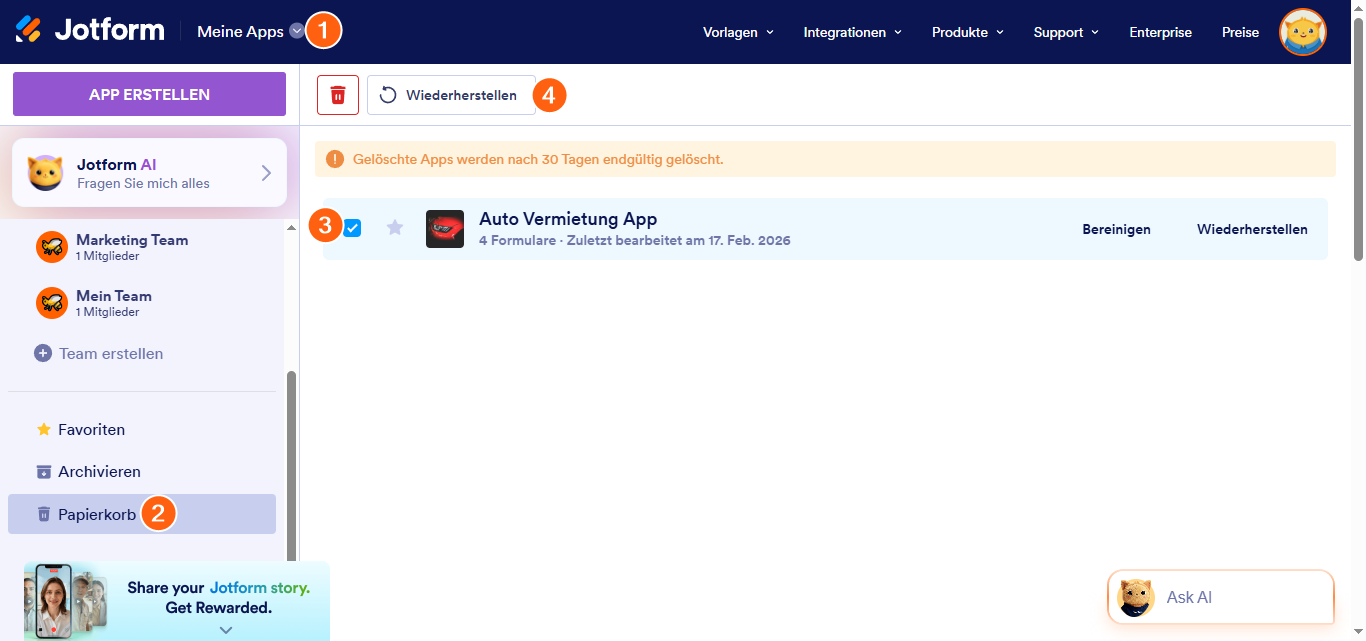
Task: Click the Papierkorb trash can icon
Action: [x=43, y=514]
